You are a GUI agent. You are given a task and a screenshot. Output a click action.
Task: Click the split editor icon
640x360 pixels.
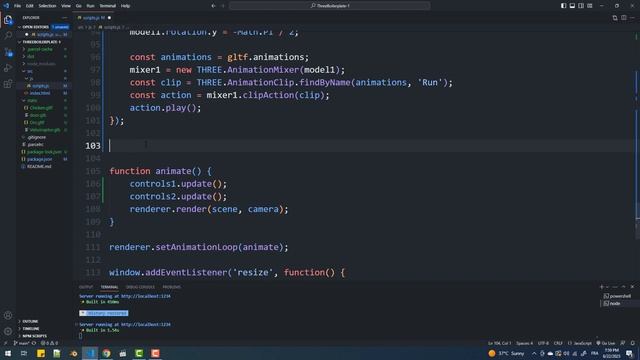click(624, 18)
